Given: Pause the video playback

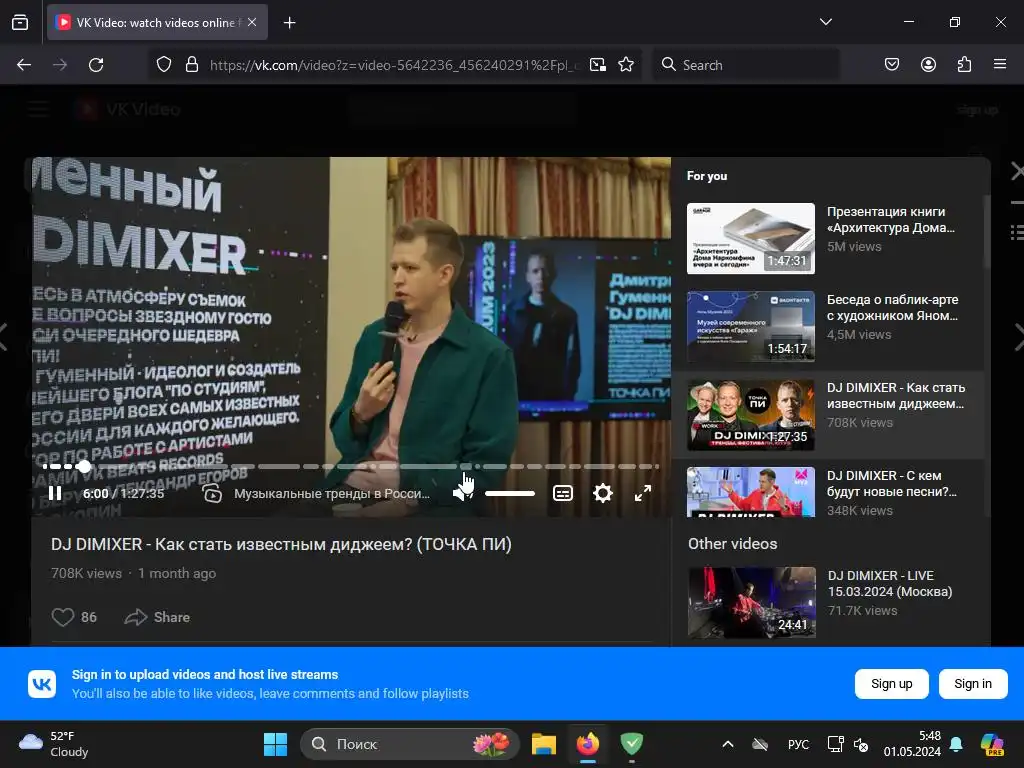Looking at the screenshot, I should pyautogui.click(x=56, y=494).
